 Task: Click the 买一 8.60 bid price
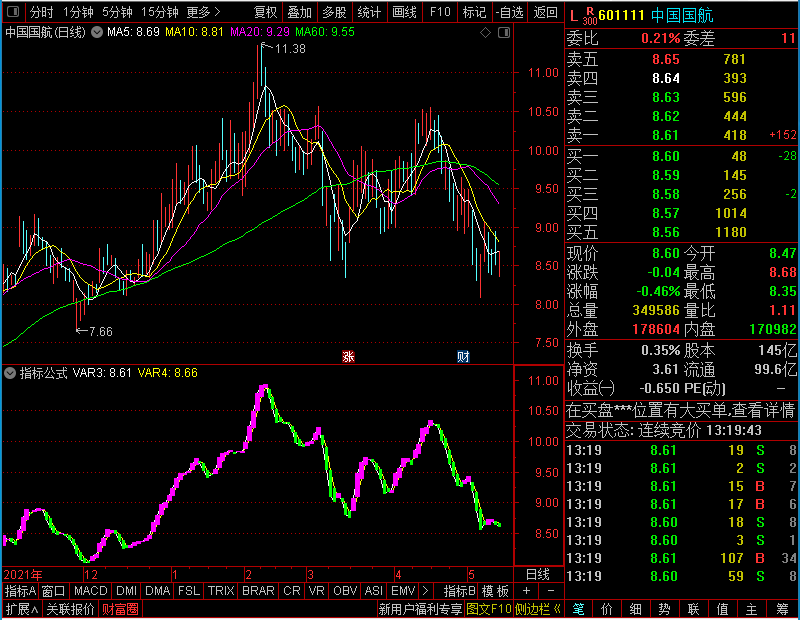(666, 156)
